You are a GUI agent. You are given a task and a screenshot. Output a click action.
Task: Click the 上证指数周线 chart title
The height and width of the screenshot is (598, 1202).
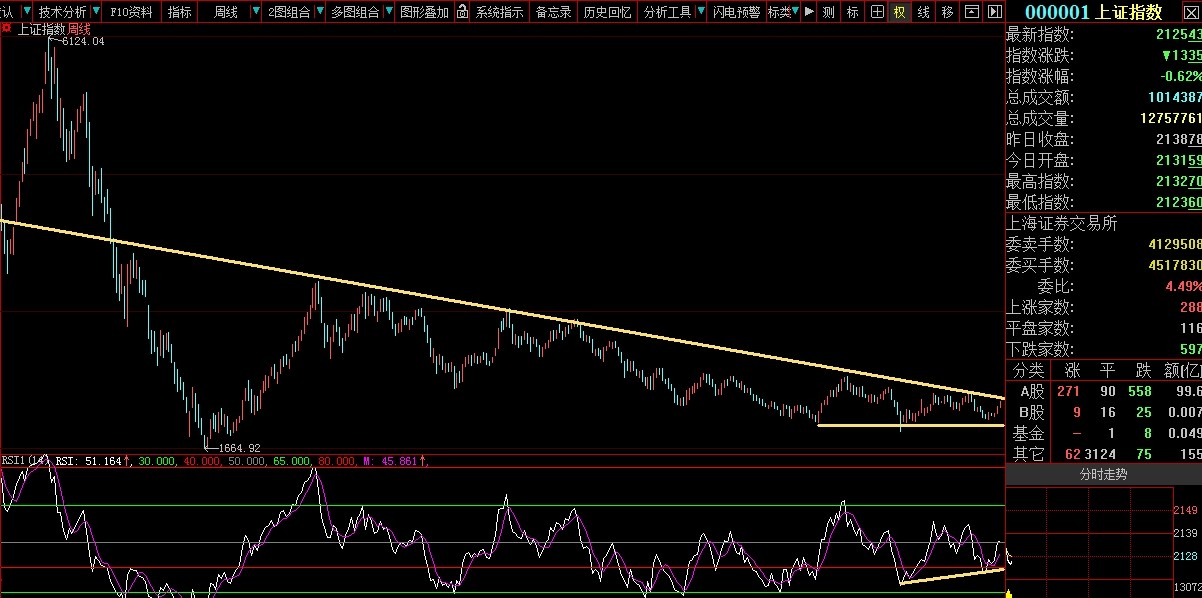point(54,29)
